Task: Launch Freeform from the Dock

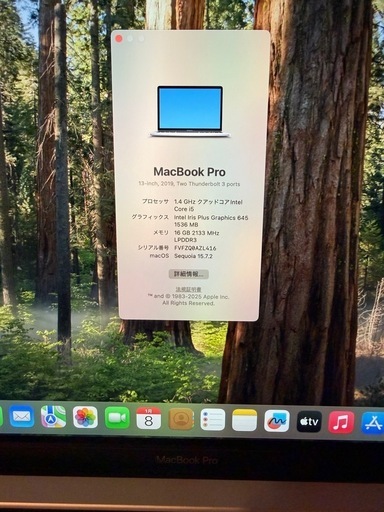Action: point(277,421)
